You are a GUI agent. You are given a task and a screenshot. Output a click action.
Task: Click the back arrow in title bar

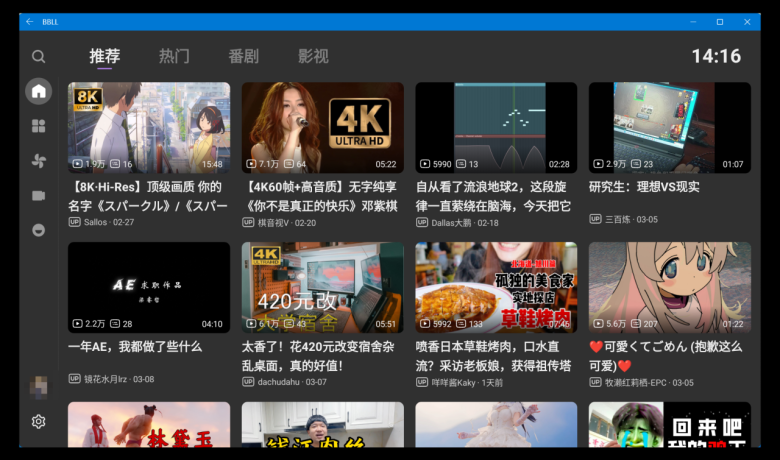click(x=30, y=21)
